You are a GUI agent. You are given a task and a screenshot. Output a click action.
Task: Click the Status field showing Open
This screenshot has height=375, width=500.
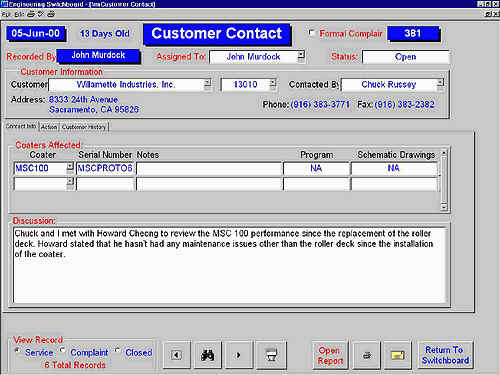pos(405,57)
